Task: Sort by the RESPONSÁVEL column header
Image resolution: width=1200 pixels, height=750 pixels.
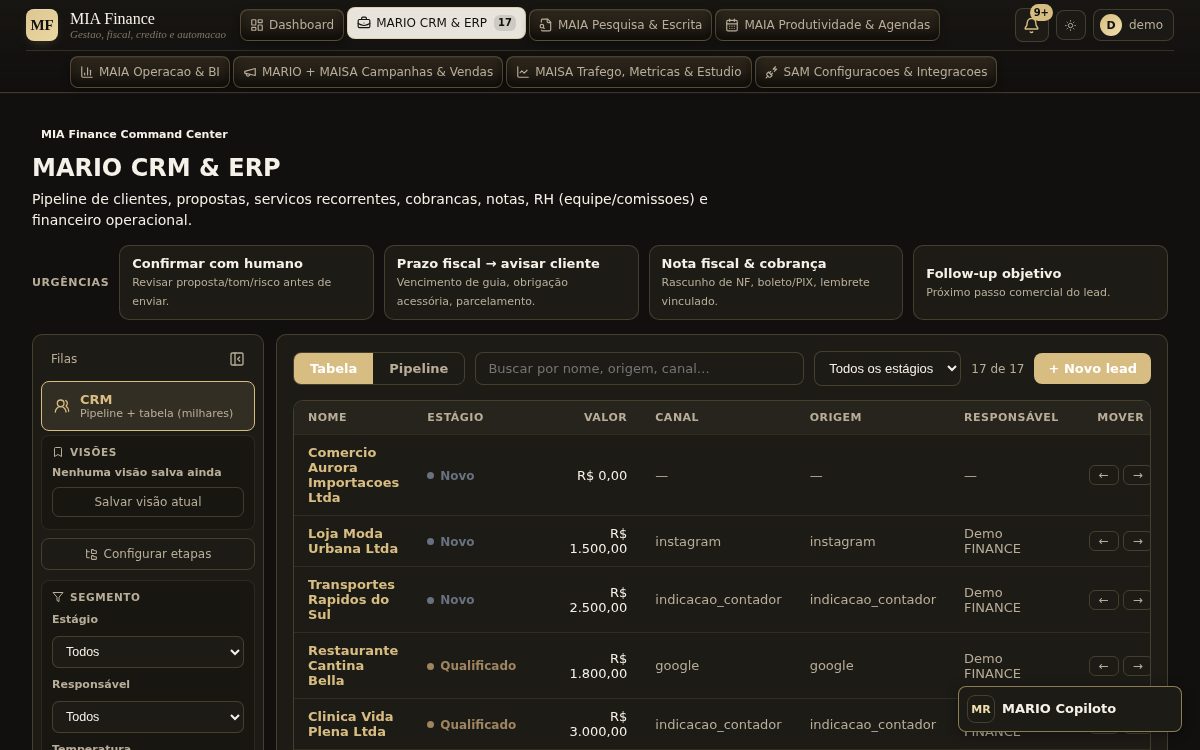Action: (1011, 417)
